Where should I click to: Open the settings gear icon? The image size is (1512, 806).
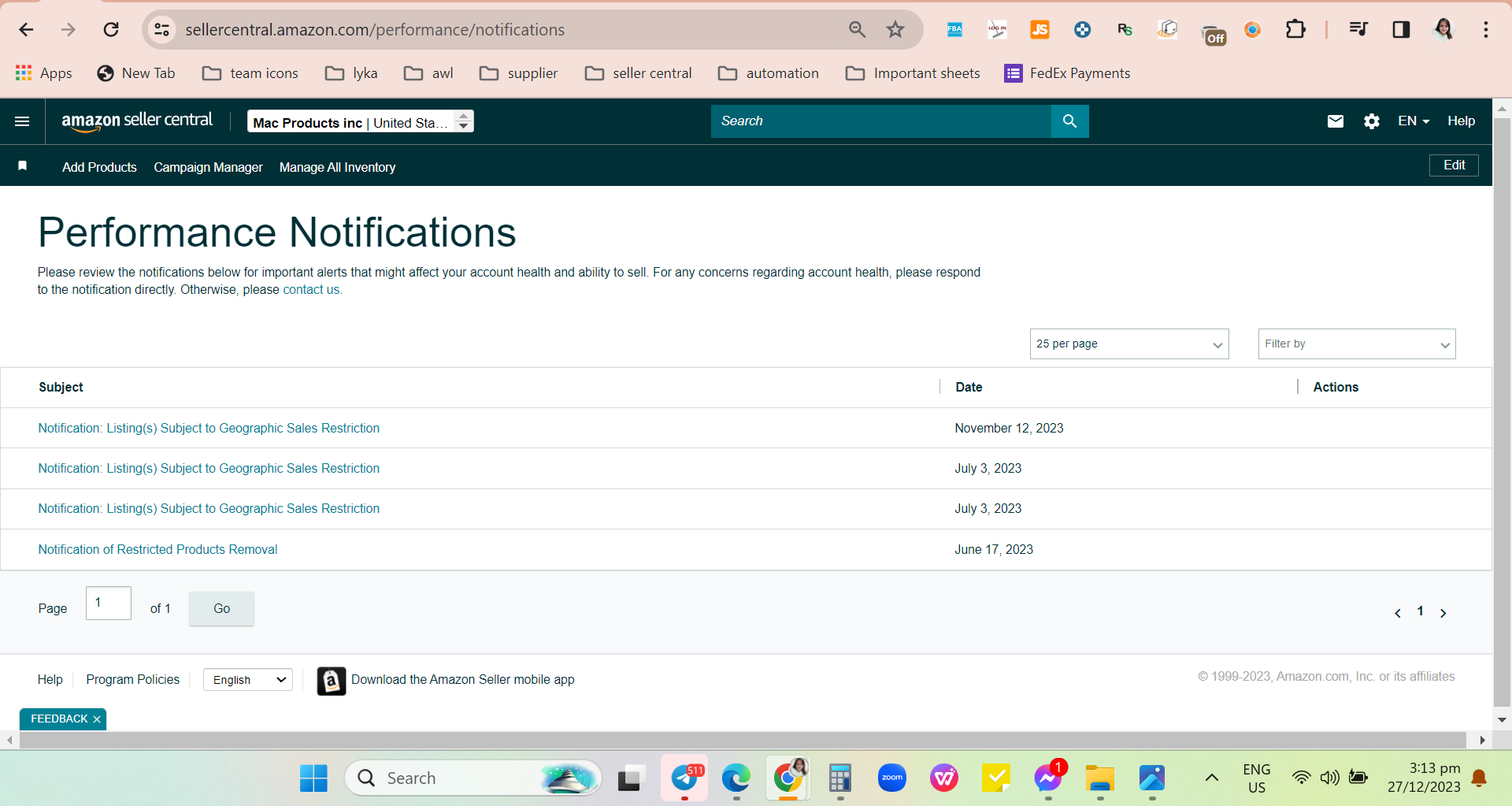[x=1371, y=121]
